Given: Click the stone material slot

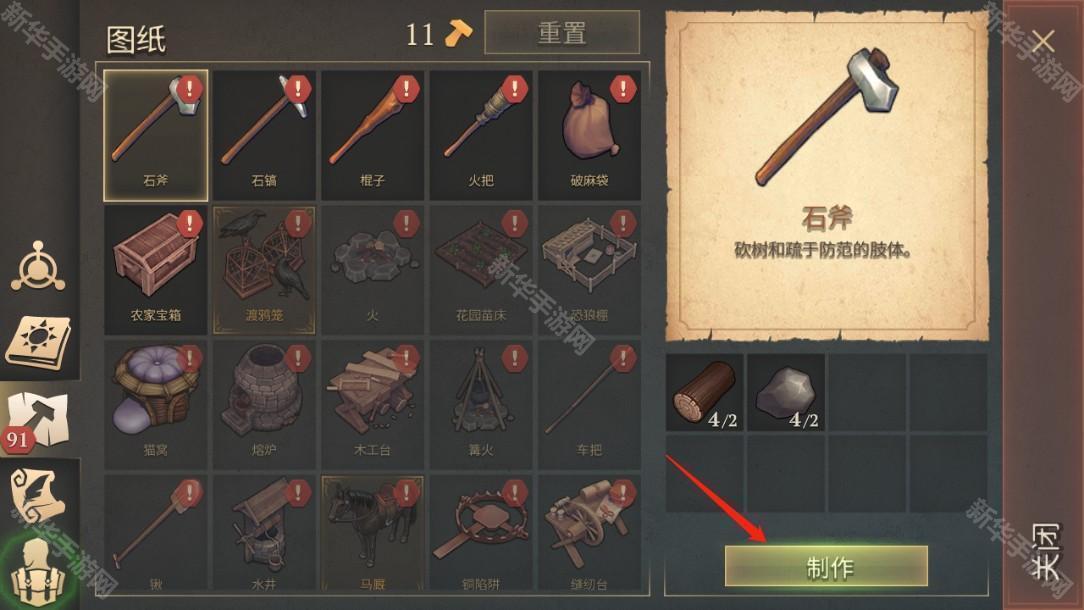Looking at the screenshot, I should point(786,393).
